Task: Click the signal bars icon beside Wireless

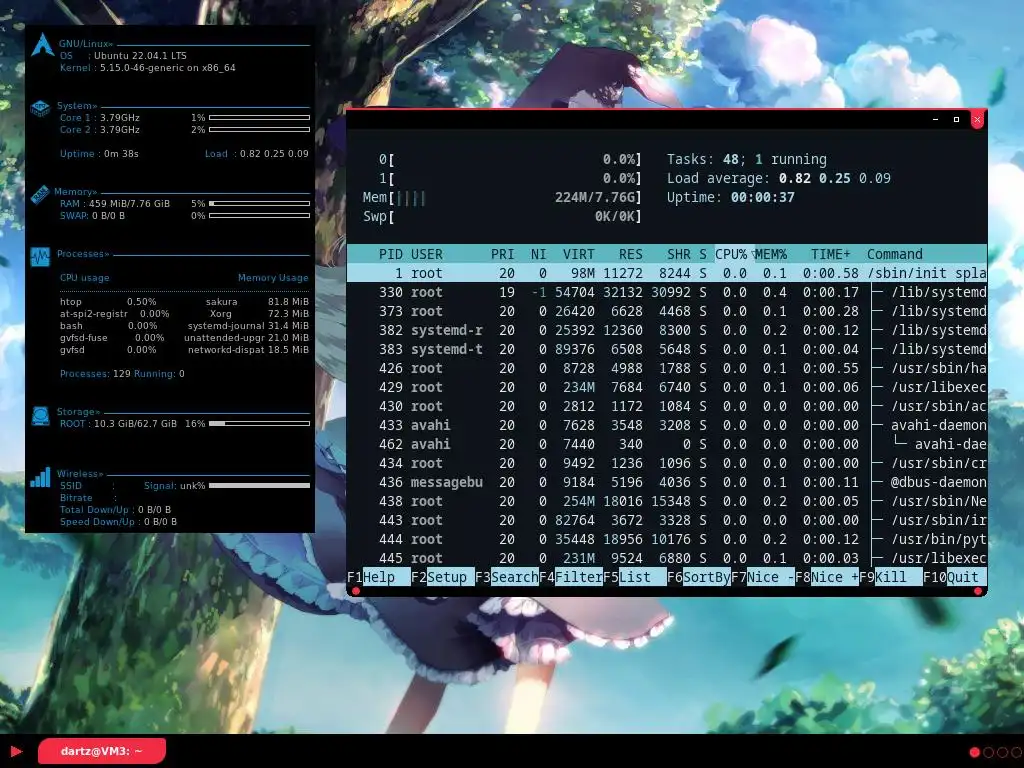Action: [x=40, y=477]
